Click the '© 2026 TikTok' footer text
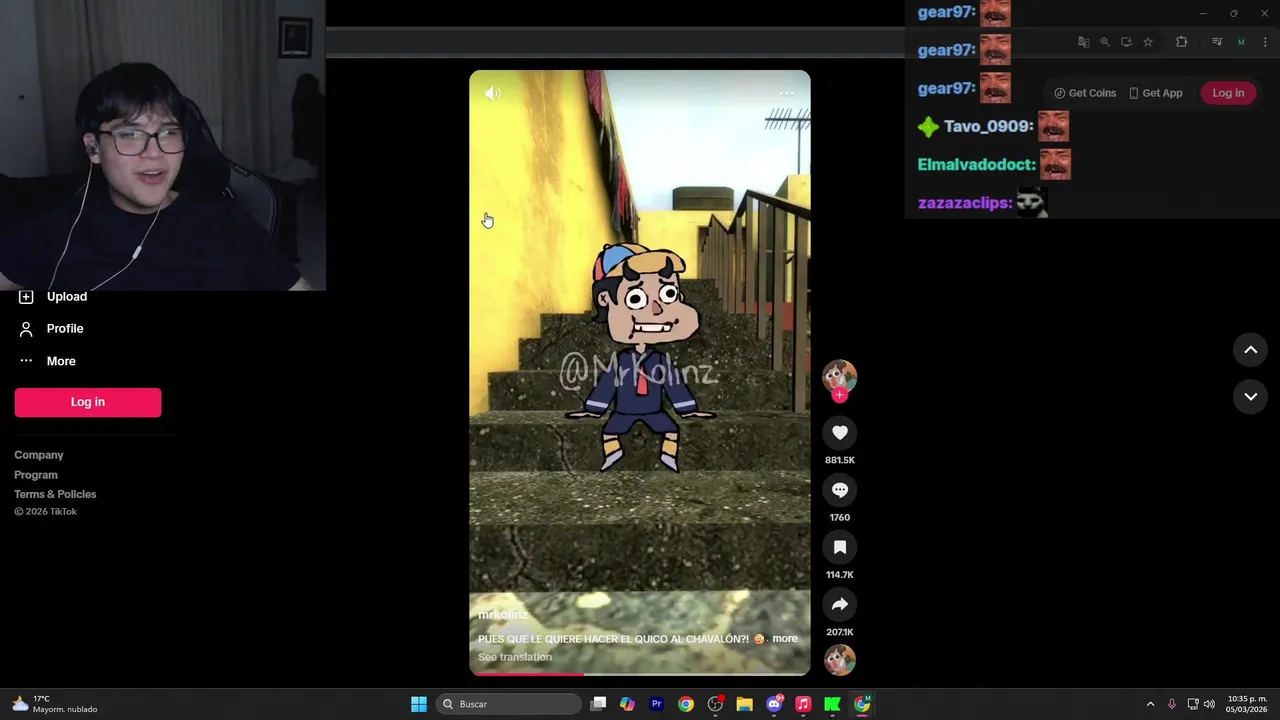Viewport: 1280px width, 720px height. click(45, 512)
